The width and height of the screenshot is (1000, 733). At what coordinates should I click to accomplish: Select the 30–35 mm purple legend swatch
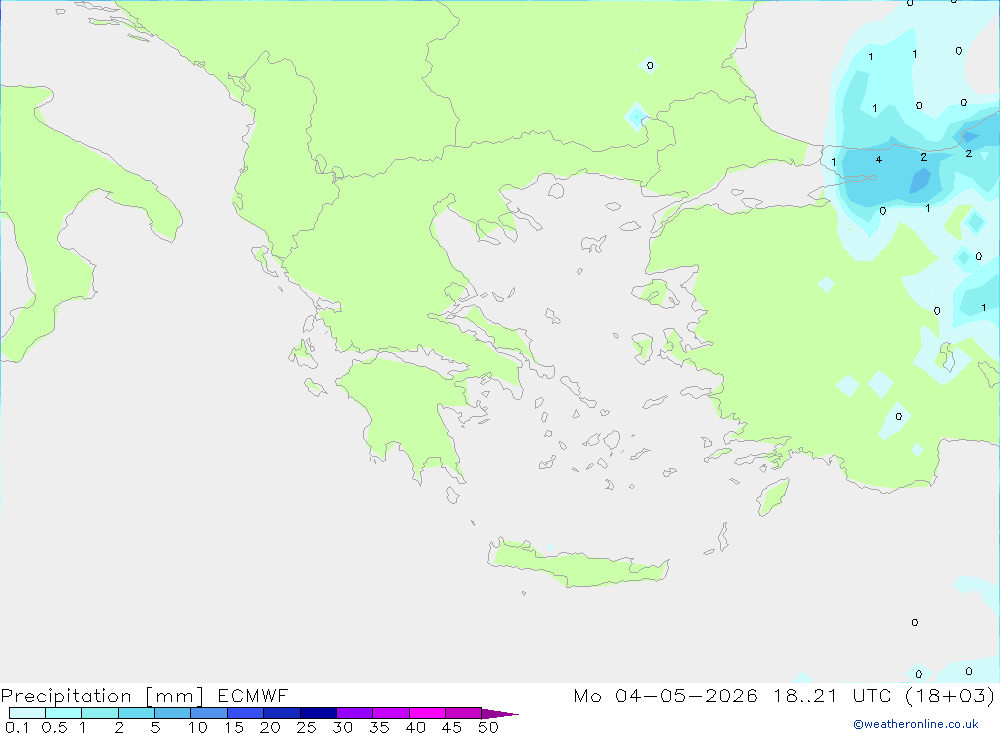pyautogui.click(x=355, y=713)
